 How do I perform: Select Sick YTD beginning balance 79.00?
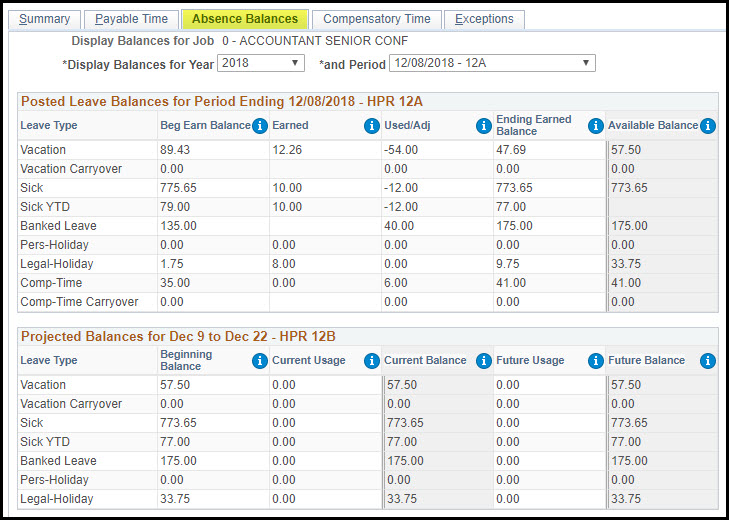pyautogui.click(x=175, y=207)
